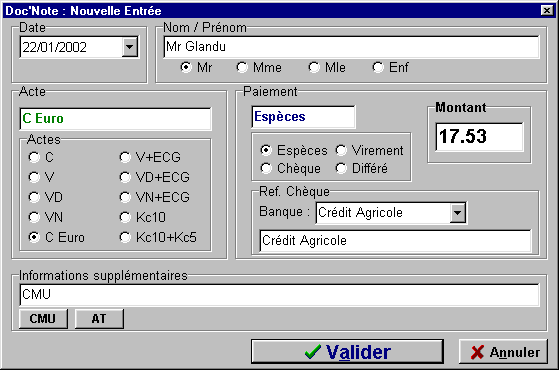Viewport: 559px width, 370px height.
Task: Open the Date dropdown arrow
Action: 130,47
